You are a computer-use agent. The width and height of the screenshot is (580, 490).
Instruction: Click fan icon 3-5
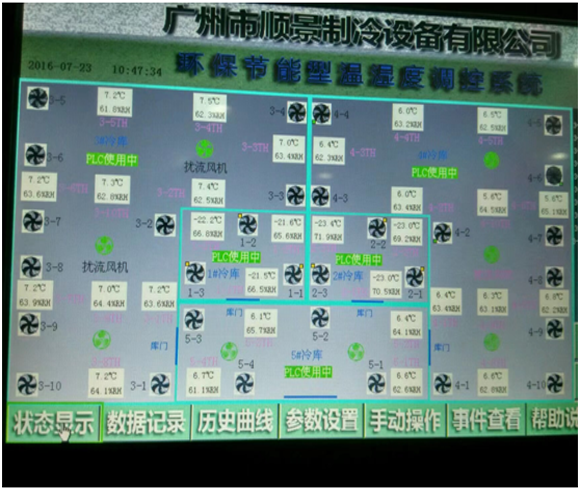tap(38, 98)
